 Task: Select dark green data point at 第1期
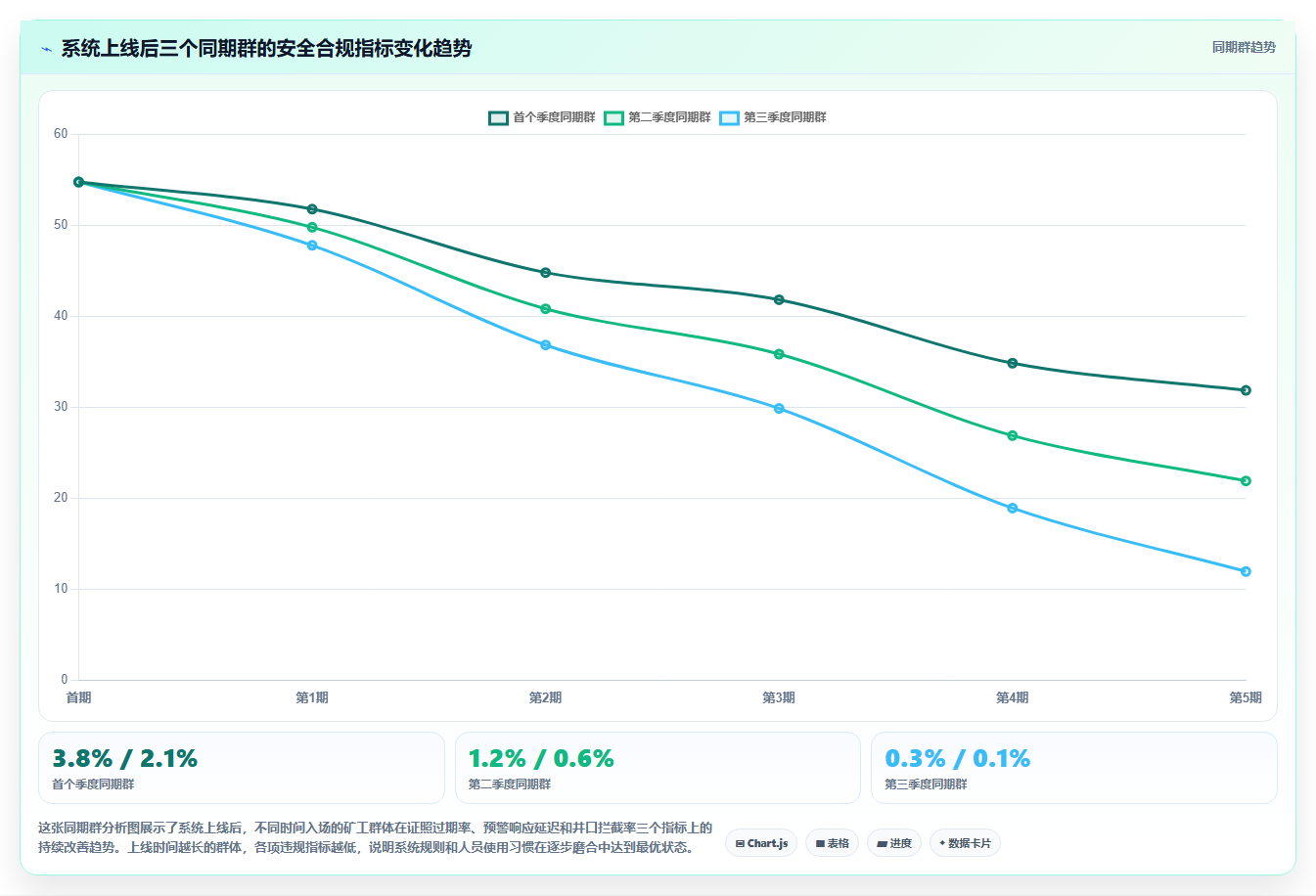pyautogui.click(x=312, y=209)
